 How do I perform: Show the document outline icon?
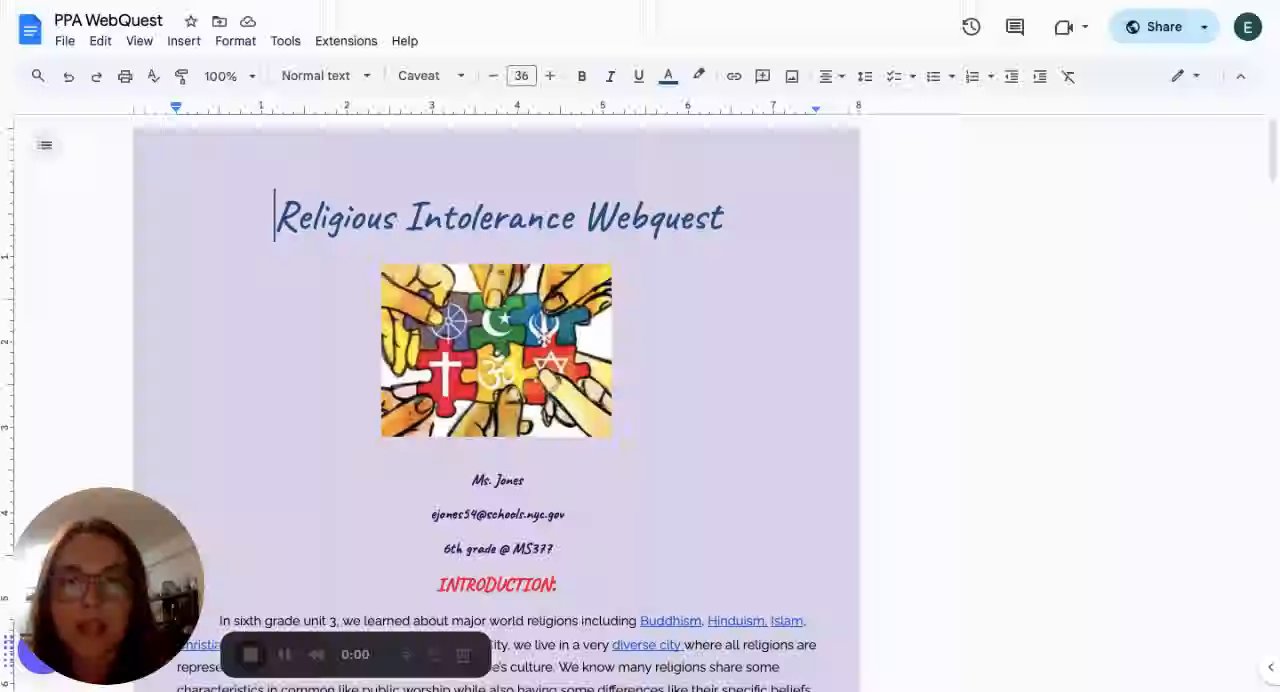pos(45,145)
